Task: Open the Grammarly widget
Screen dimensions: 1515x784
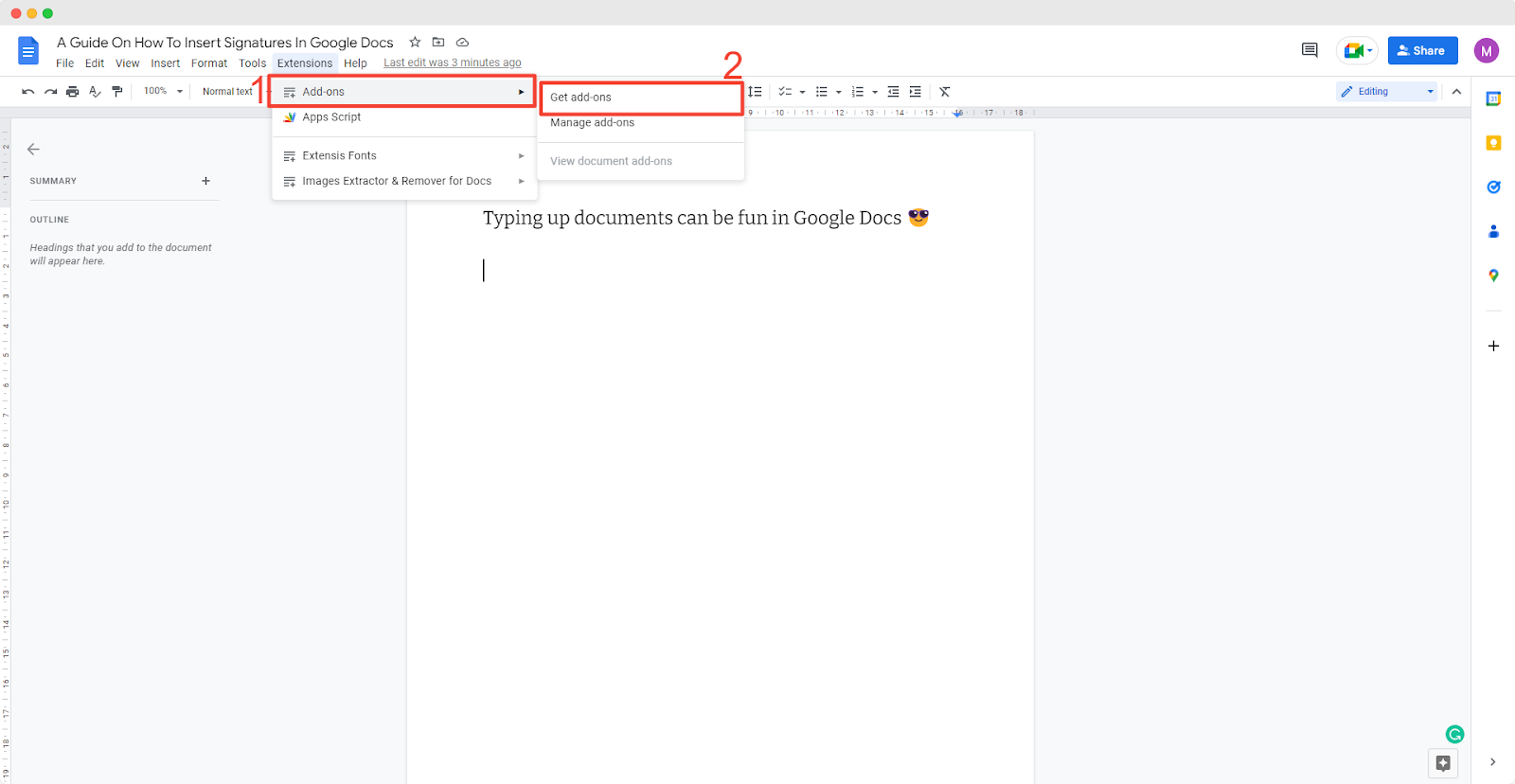Action: tap(1454, 734)
